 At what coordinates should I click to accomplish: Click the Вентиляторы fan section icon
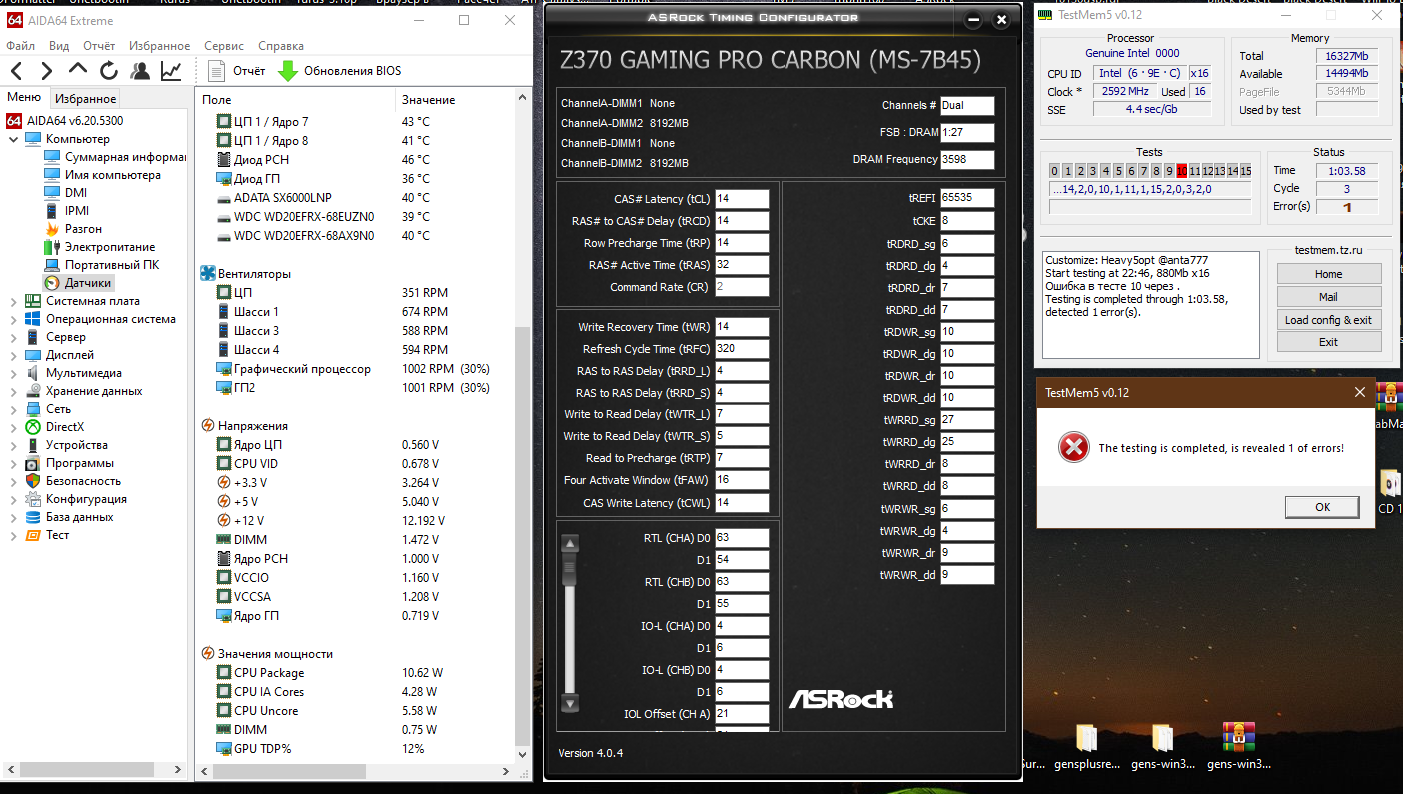208,273
